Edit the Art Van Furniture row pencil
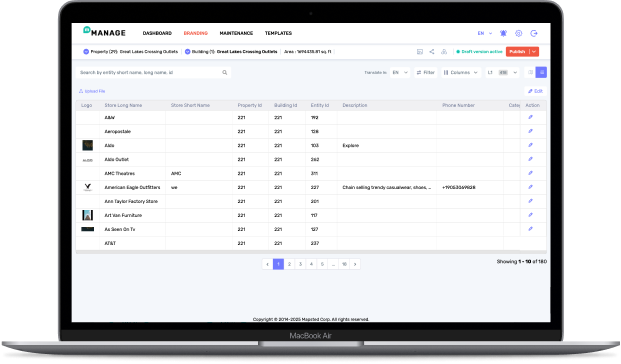This screenshot has height=364, width=621. click(x=530, y=215)
